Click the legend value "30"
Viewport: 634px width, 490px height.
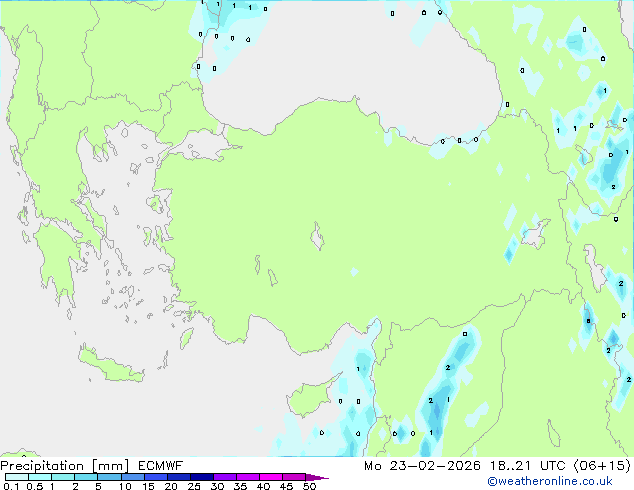217,486
